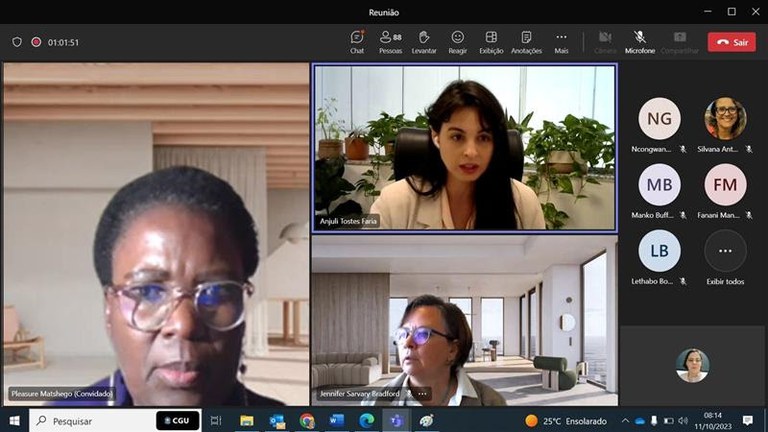This screenshot has height=432, width=768.
Task: Click the shield security icon
Action: [x=16, y=42]
